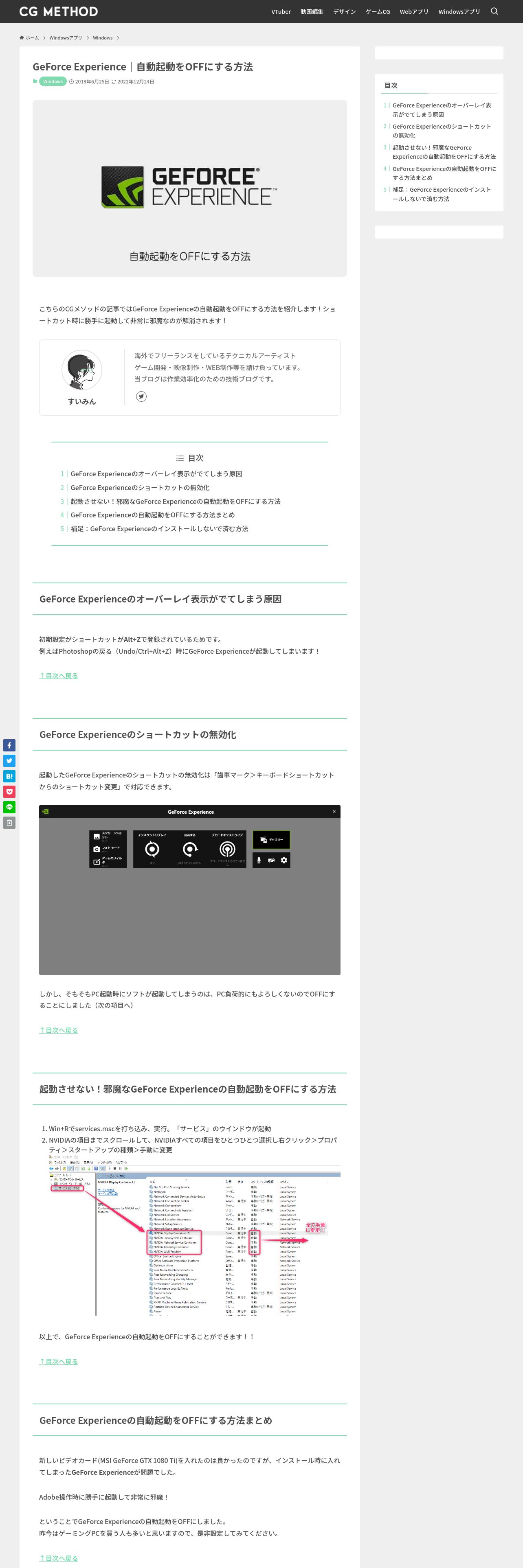
Task: Click gear settings icon in overlay screenshot
Action: tap(284, 860)
